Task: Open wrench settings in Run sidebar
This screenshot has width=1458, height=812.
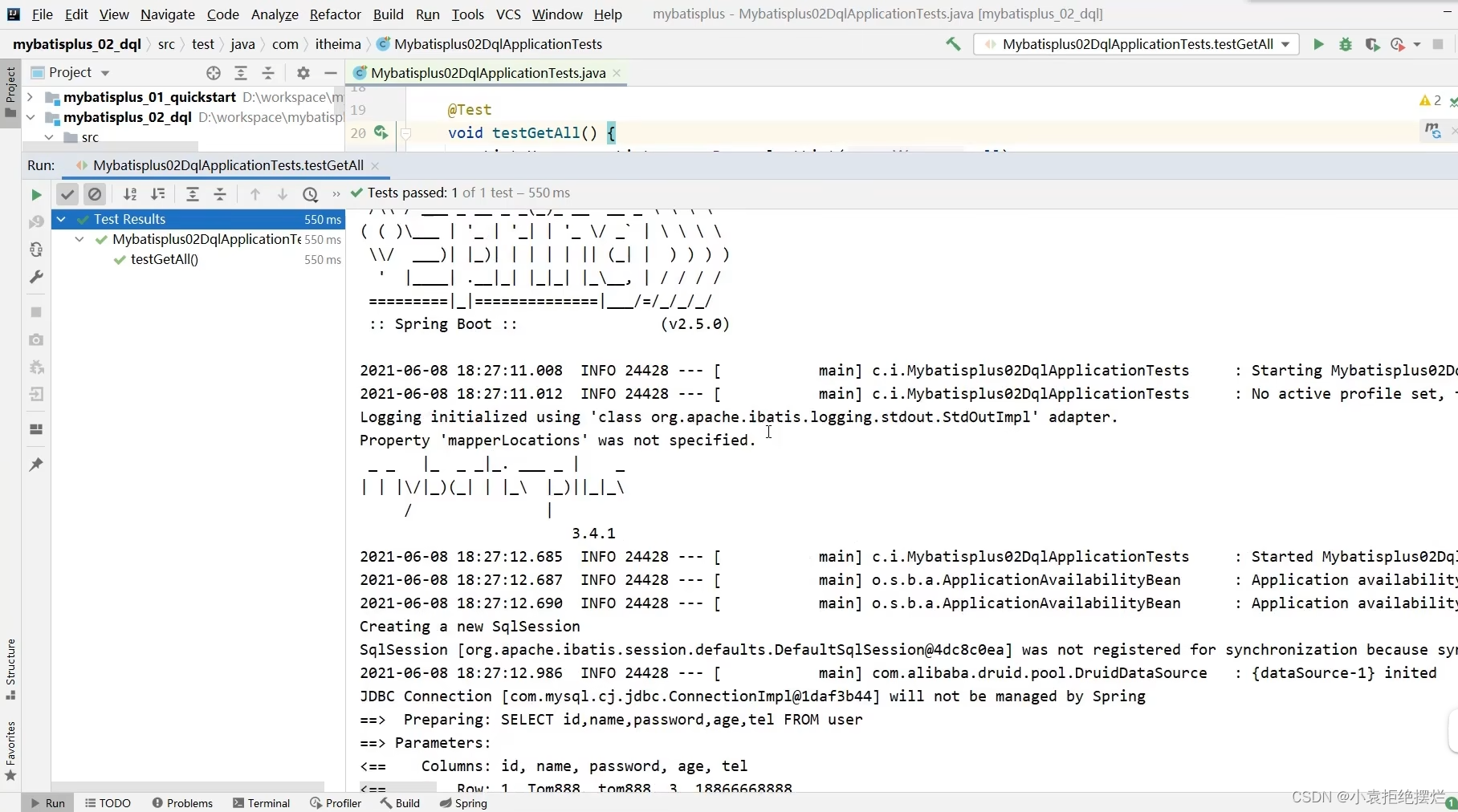Action: 36,277
